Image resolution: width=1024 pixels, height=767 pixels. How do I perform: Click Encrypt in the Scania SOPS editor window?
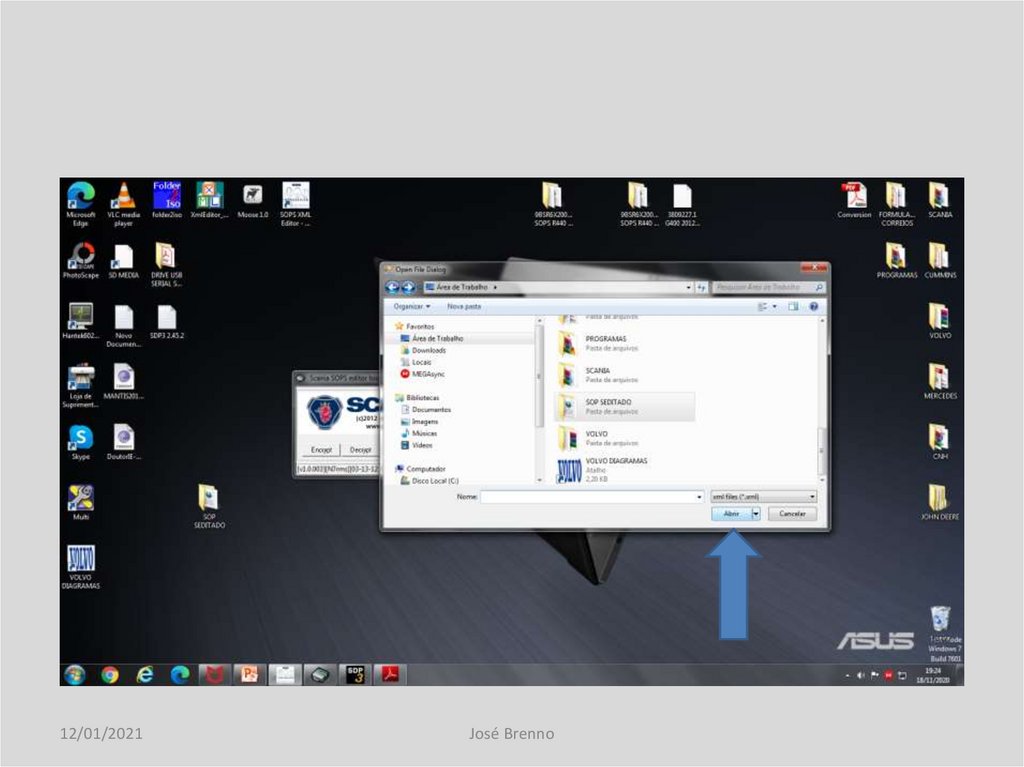(x=321, y=449)
